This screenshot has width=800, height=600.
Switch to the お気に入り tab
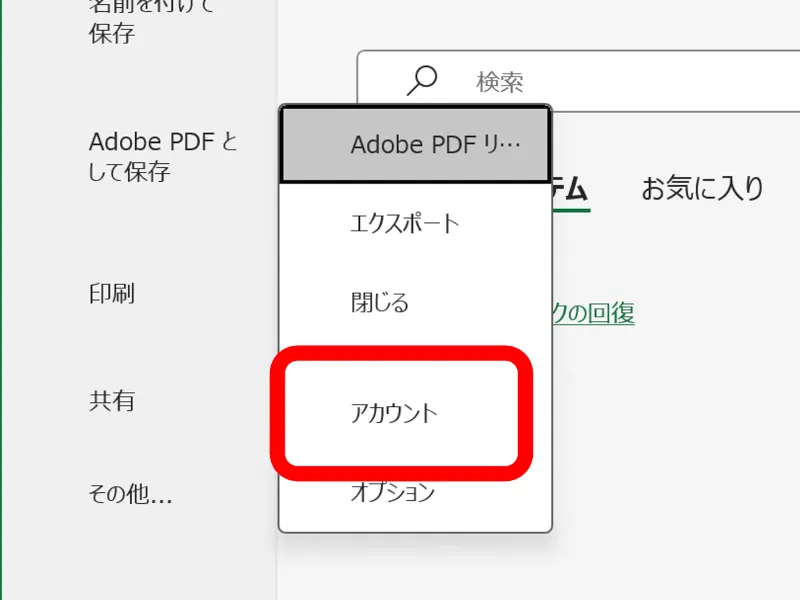click(x=703, y=188)
